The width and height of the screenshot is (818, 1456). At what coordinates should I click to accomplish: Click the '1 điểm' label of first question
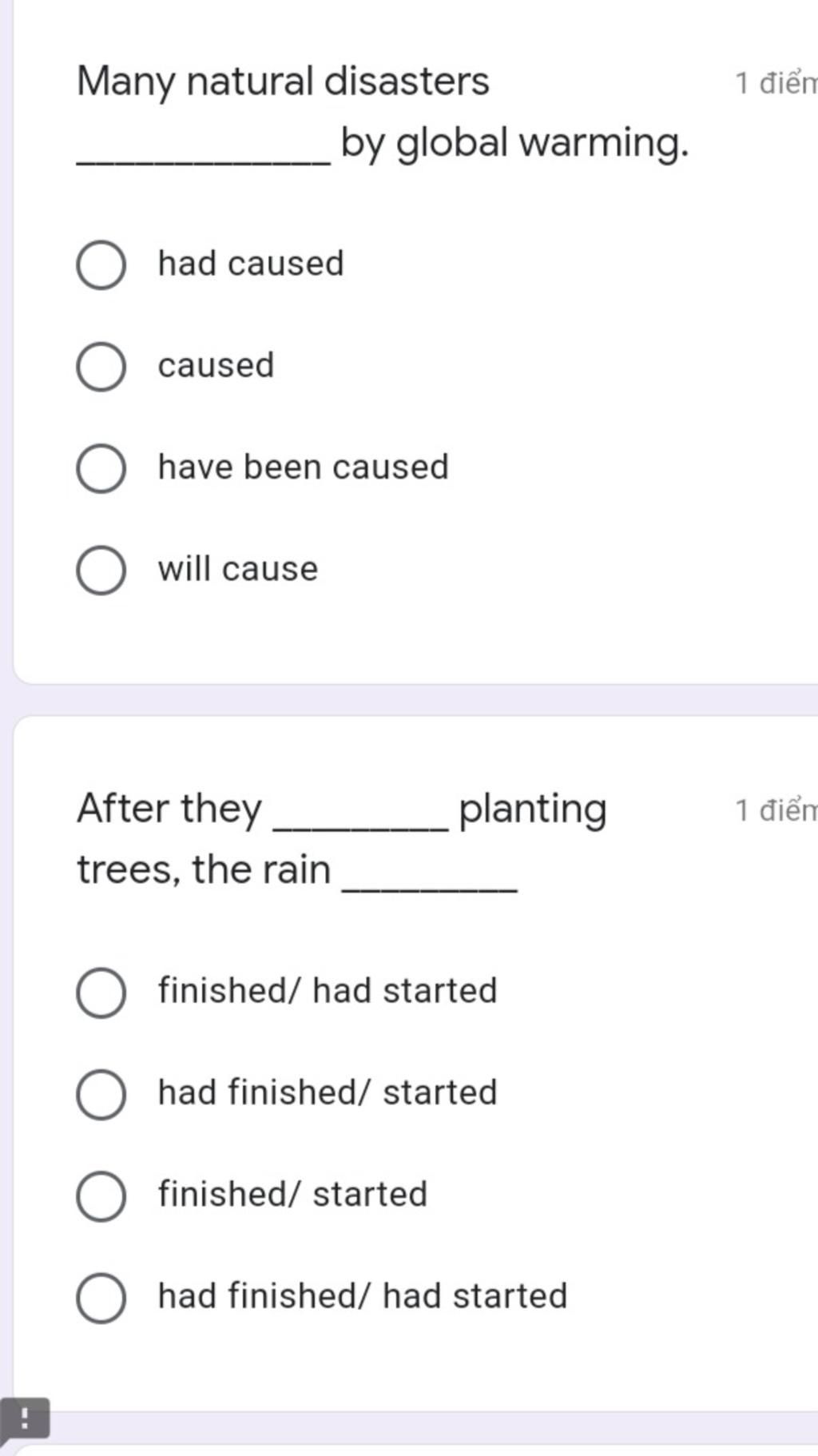[x=776, y=82]
